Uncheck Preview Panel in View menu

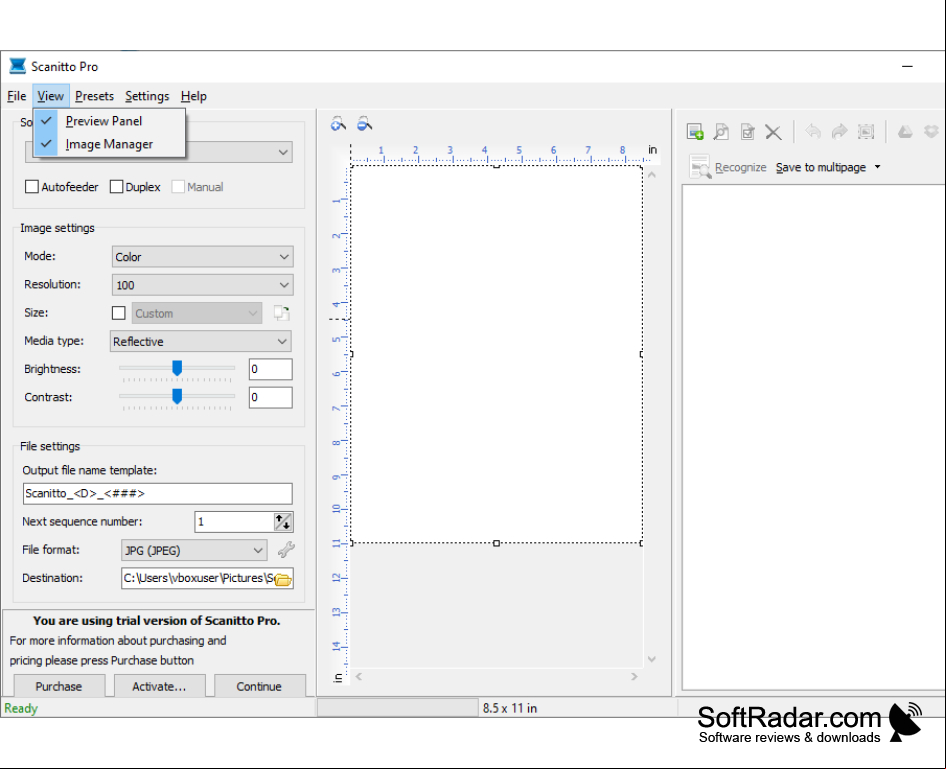109,121
